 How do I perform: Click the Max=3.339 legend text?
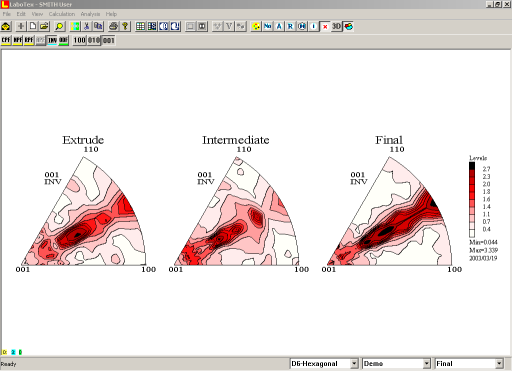(x=483, y=250)
